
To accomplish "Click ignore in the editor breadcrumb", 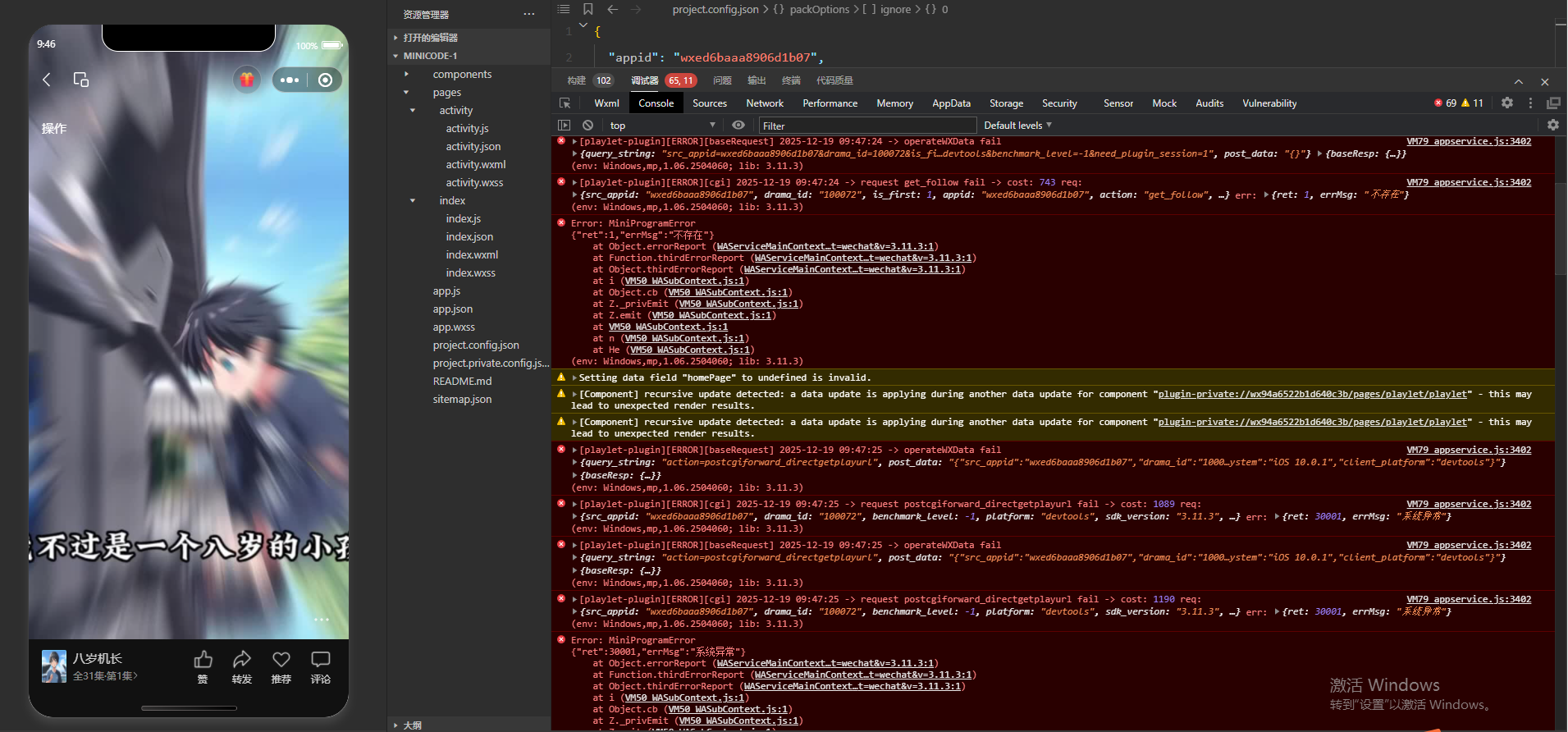I will pos(895,10).
